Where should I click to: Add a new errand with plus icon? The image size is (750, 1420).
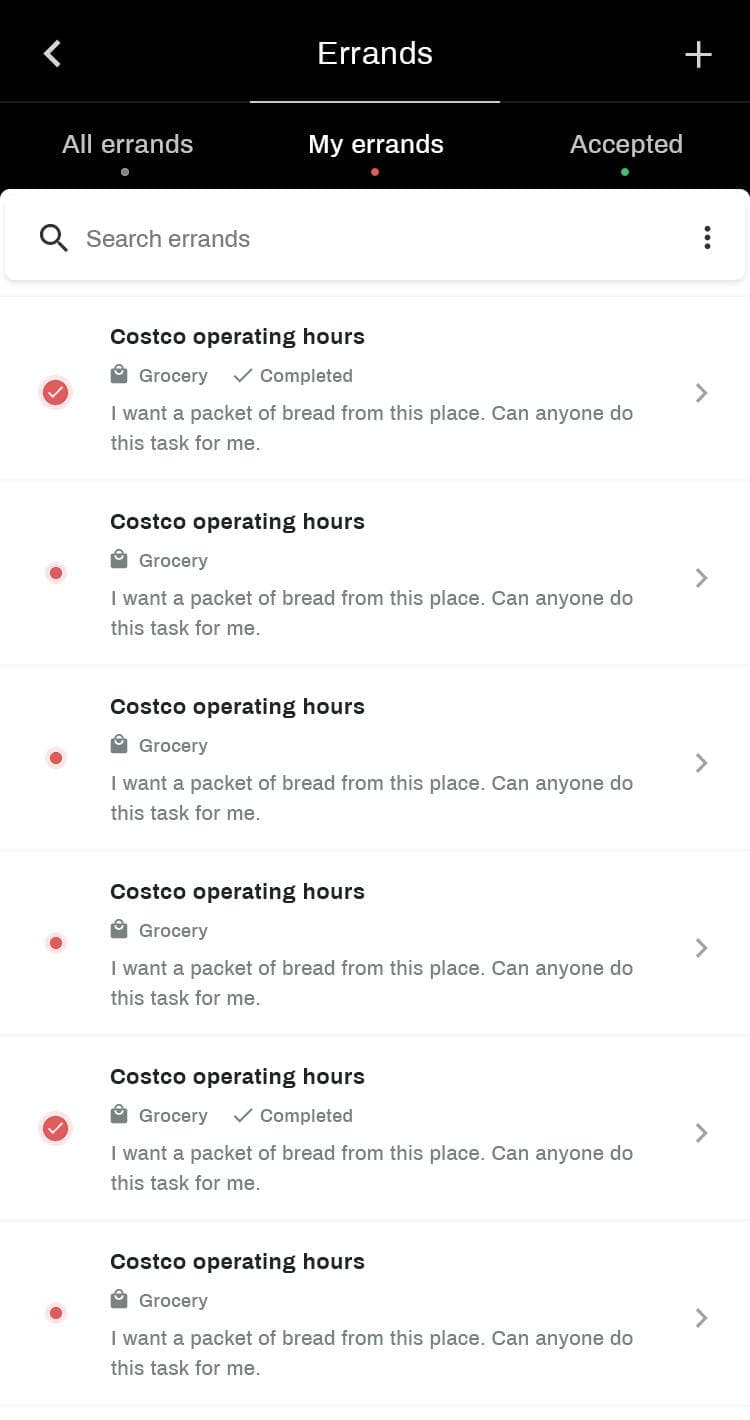(698, 54)
